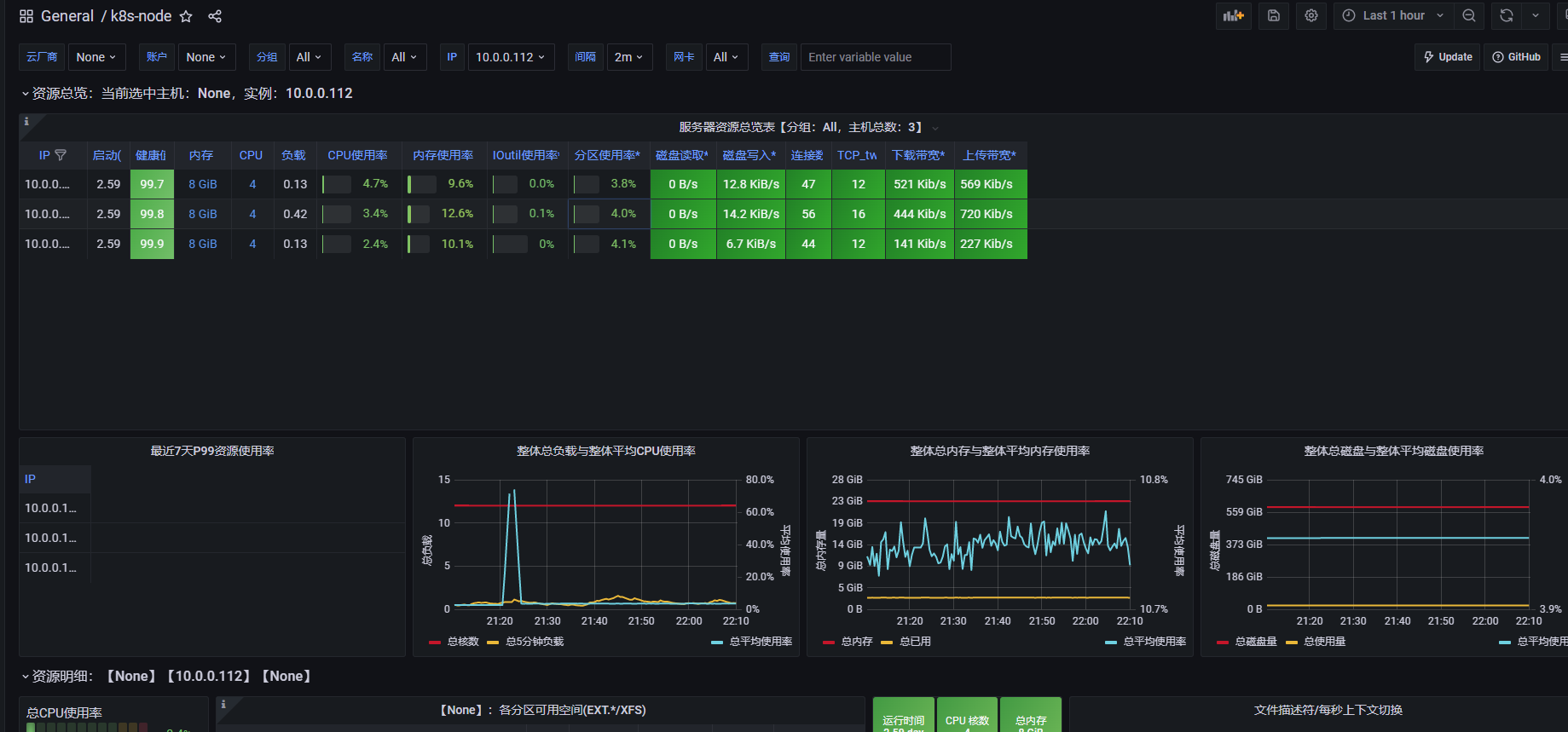
Task: Open 整体总磁盘与整体平均磁盘使用率 panel title
Action: (1394, 451)
